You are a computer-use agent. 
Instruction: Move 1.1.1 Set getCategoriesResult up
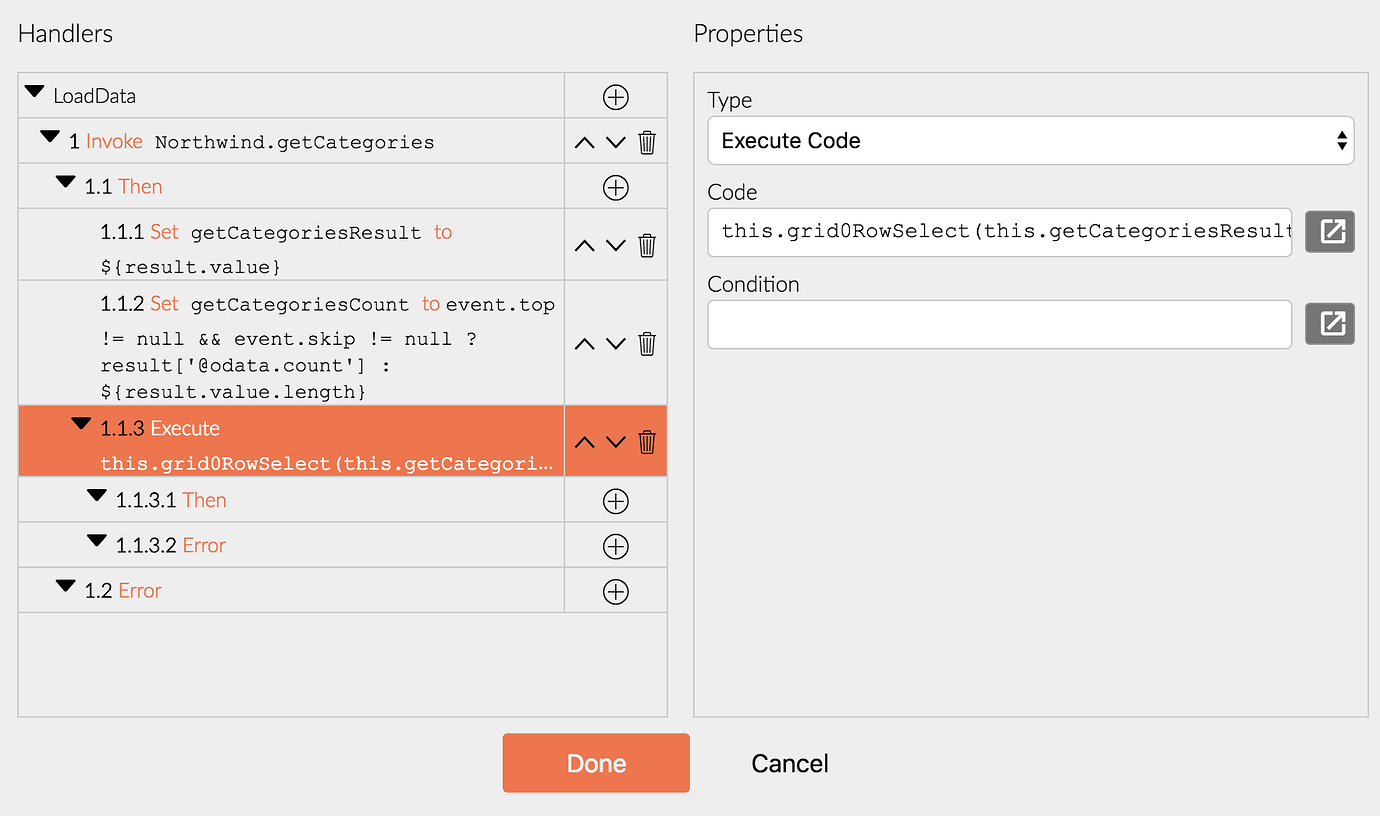click(585, 246)
